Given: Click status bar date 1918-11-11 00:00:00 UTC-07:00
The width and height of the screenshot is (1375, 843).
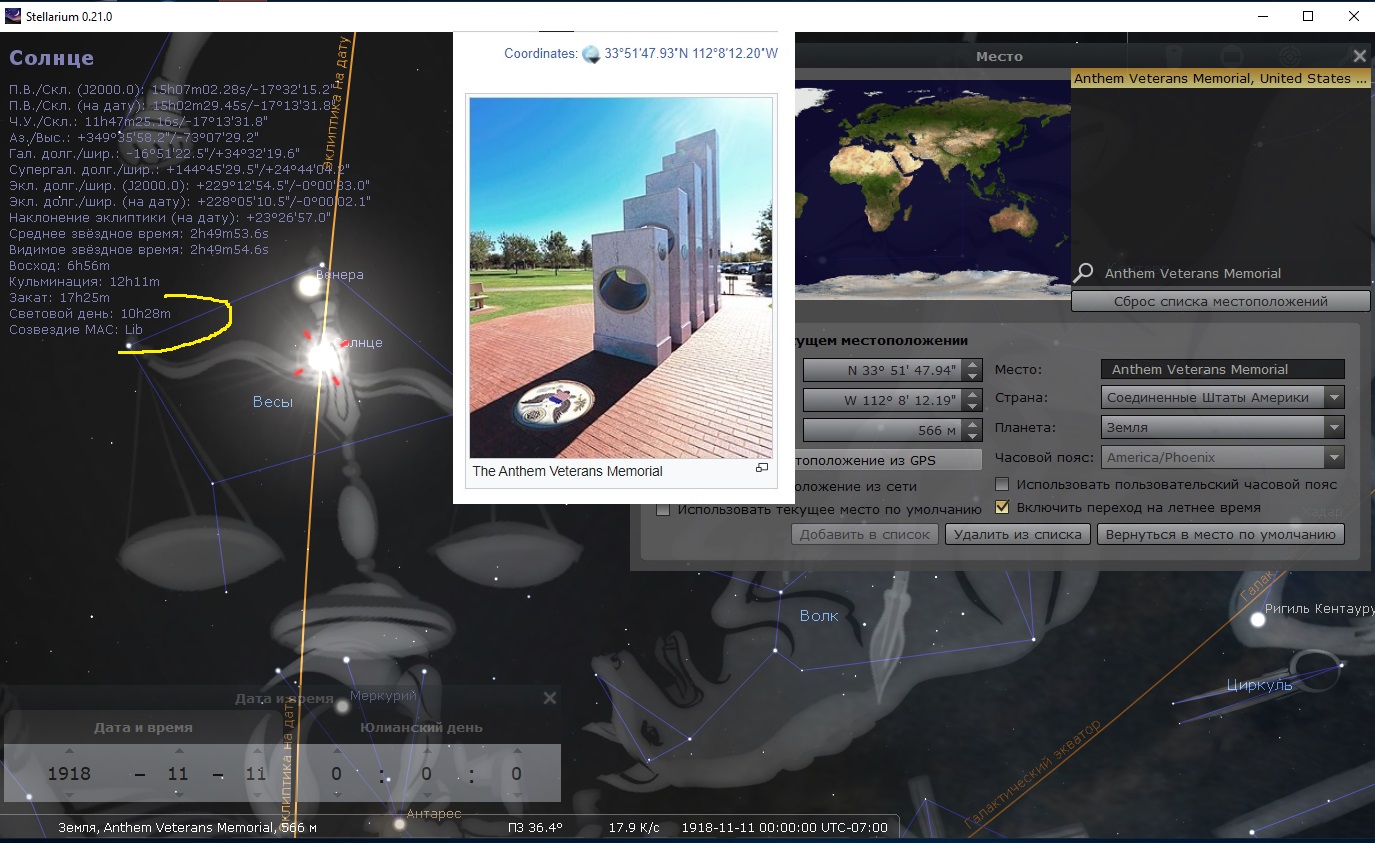Looking at the screenshot, I should 784,827.
